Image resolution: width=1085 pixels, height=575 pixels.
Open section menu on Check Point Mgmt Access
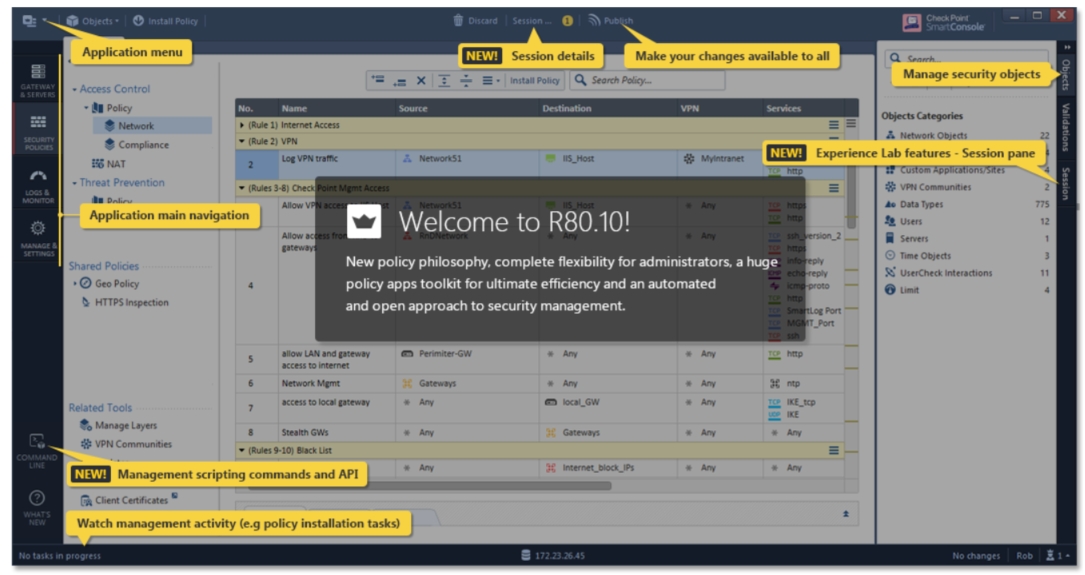834,188
